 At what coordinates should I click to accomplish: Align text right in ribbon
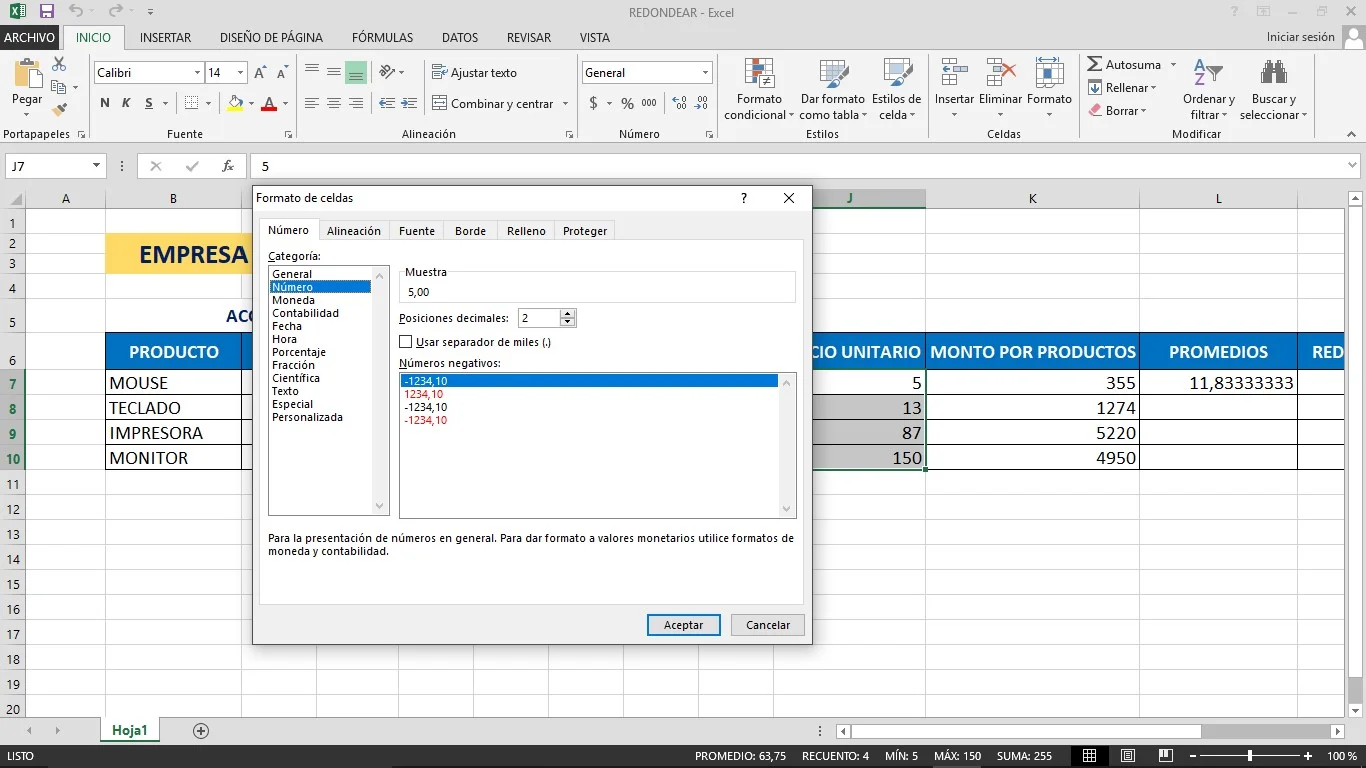coord(356,103)
